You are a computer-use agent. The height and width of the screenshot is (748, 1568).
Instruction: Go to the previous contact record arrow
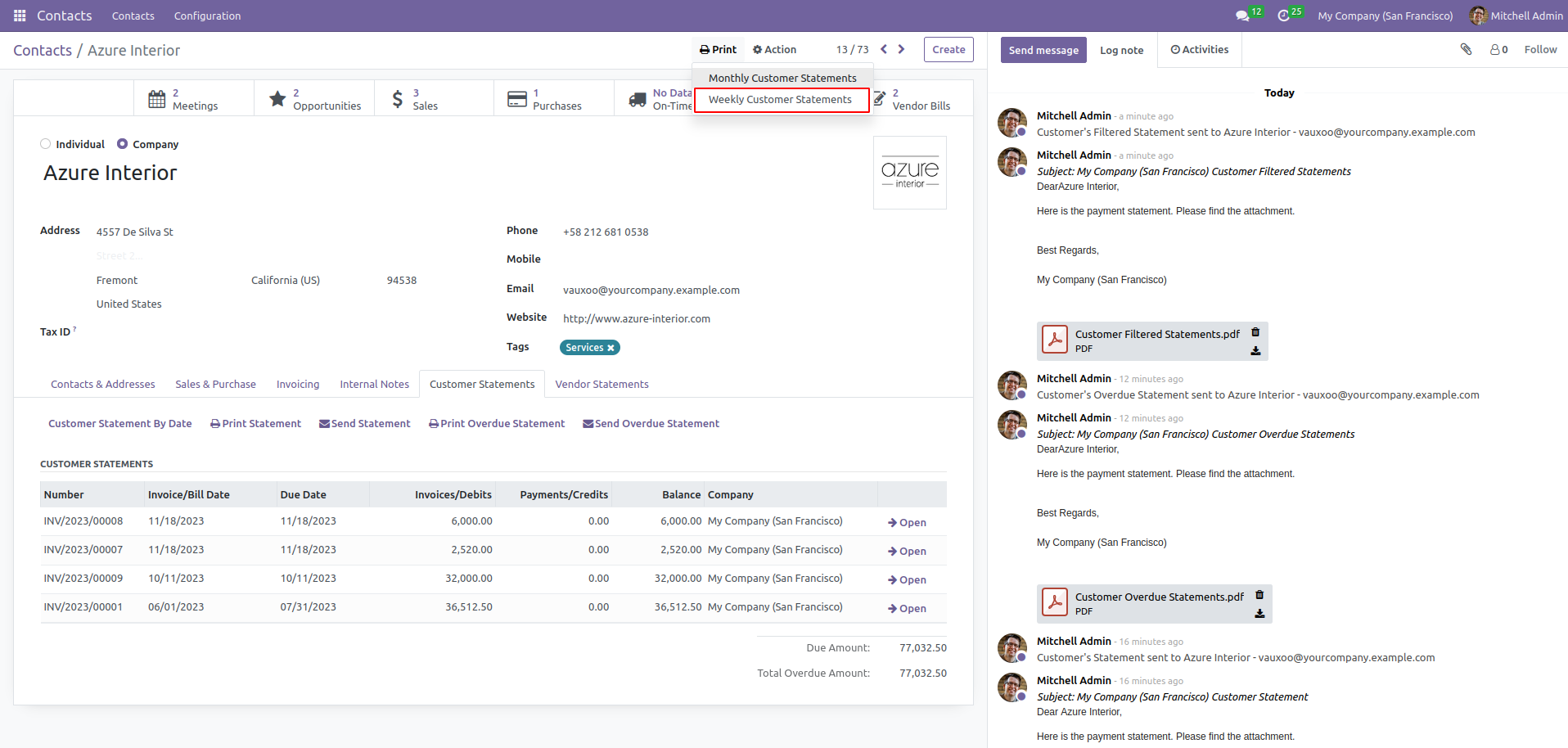[884, 49]
